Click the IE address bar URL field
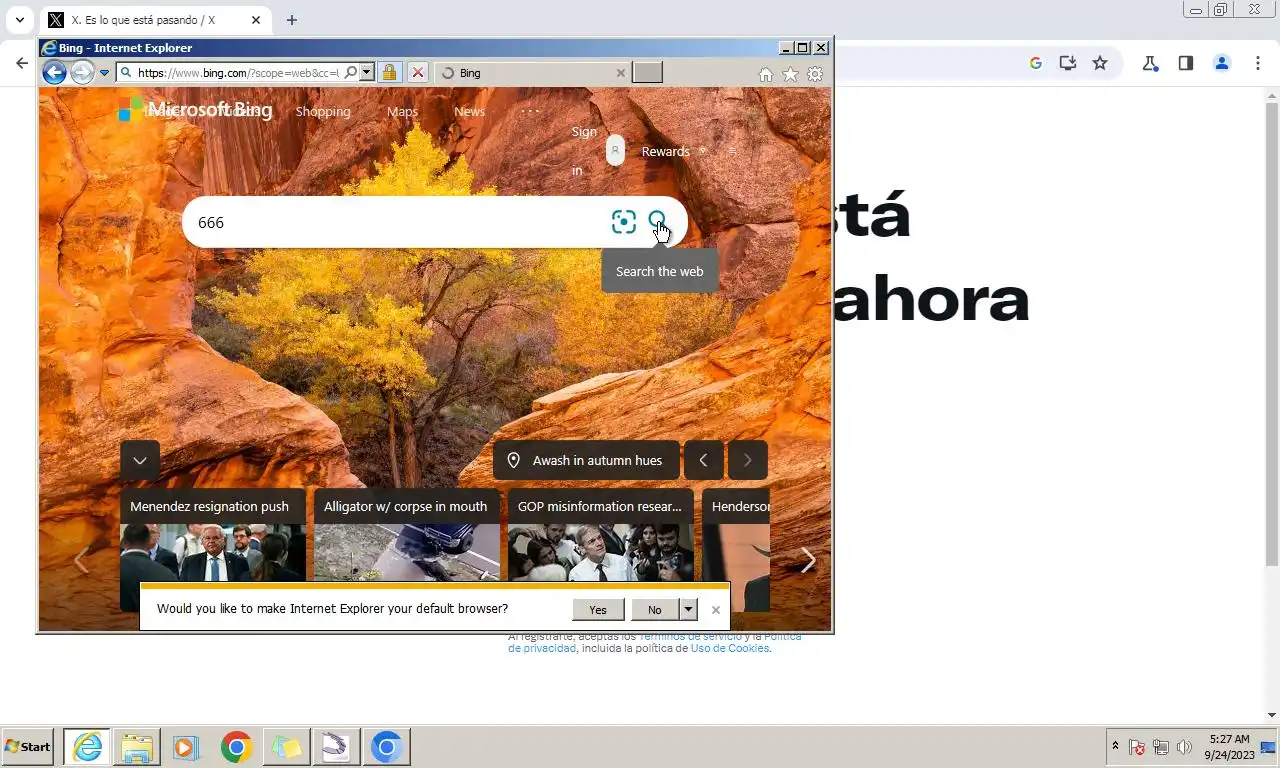 239,72
